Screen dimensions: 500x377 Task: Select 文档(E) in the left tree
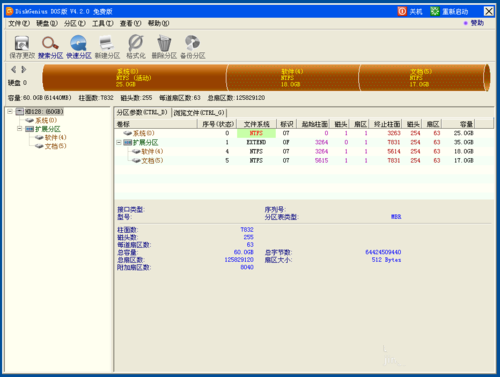coord(55,146)
